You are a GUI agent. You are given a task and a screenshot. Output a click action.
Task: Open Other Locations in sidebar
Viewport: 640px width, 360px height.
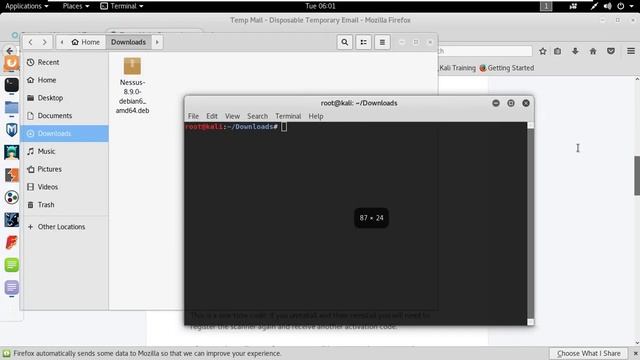click(64, 227)
